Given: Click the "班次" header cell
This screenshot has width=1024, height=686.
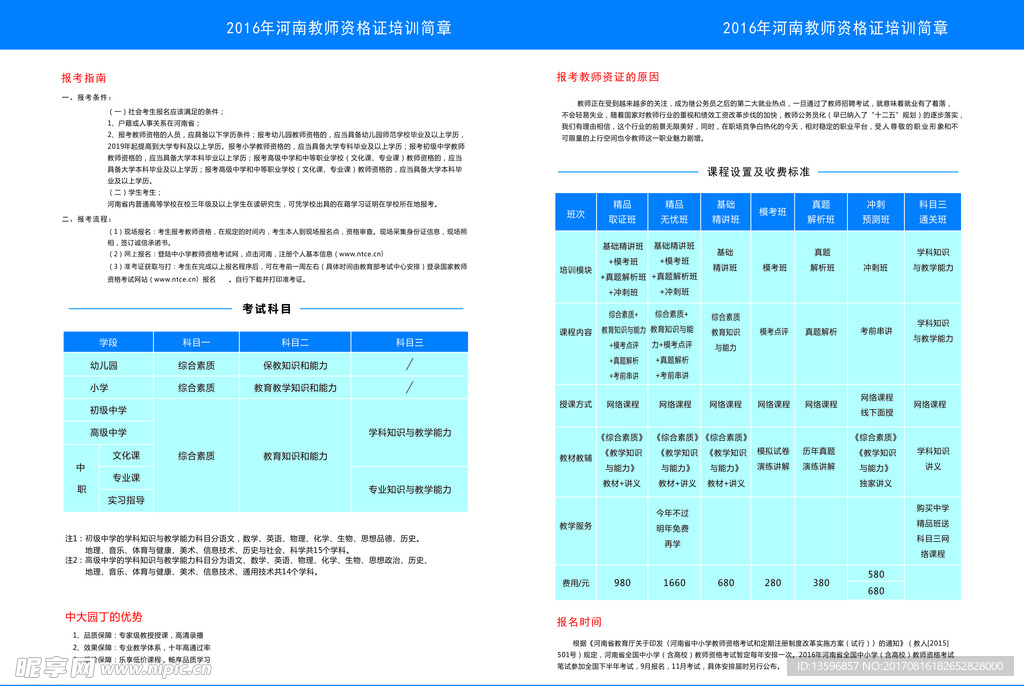Looking at the screenshot, I should point(576,214).
